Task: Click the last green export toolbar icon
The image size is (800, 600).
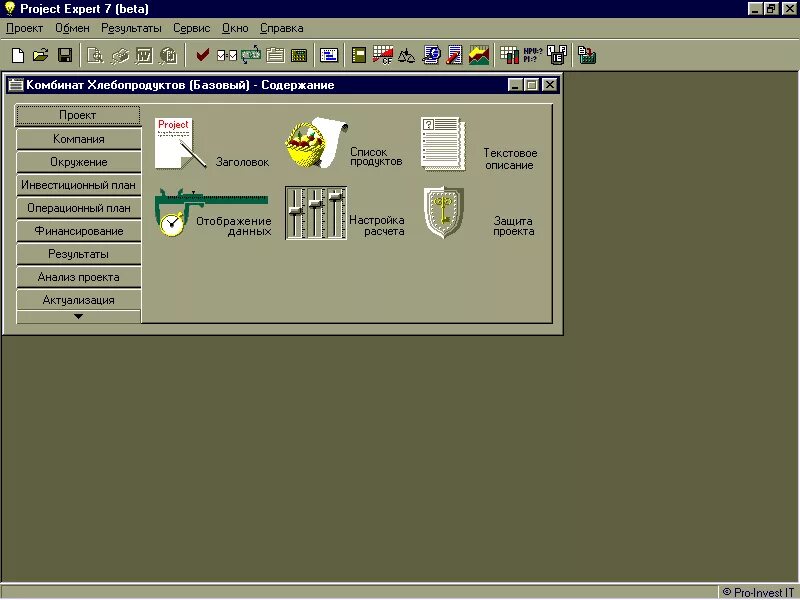Action: (587, 55)
